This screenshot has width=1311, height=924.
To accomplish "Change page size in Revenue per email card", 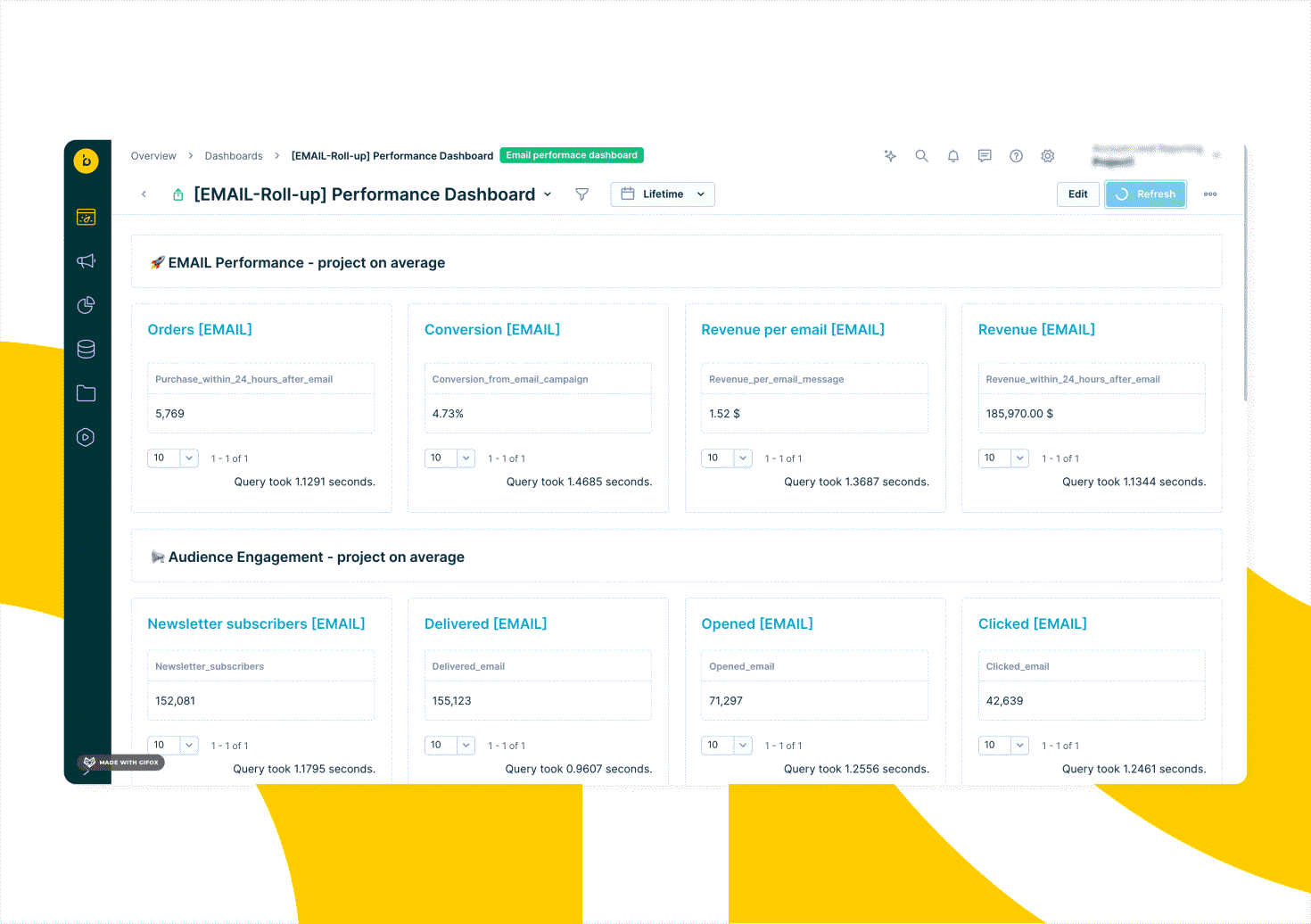I will 727,458.
